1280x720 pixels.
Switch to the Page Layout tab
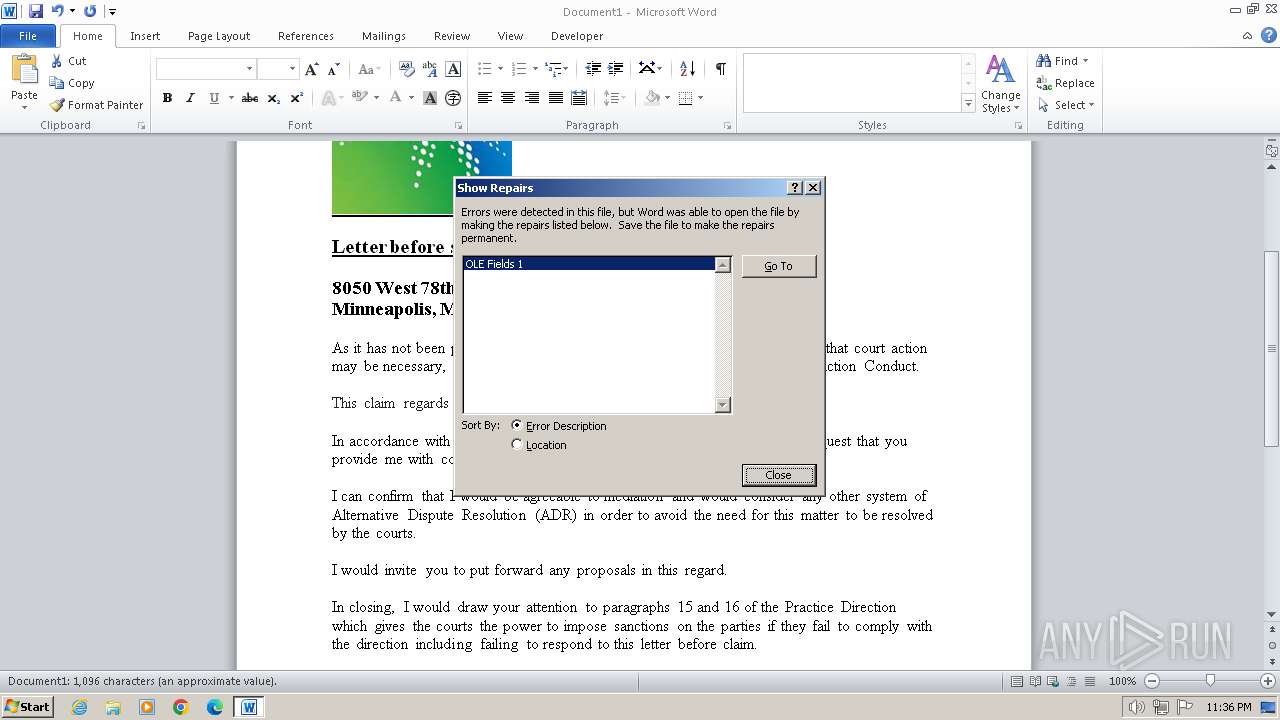(219, 36)
